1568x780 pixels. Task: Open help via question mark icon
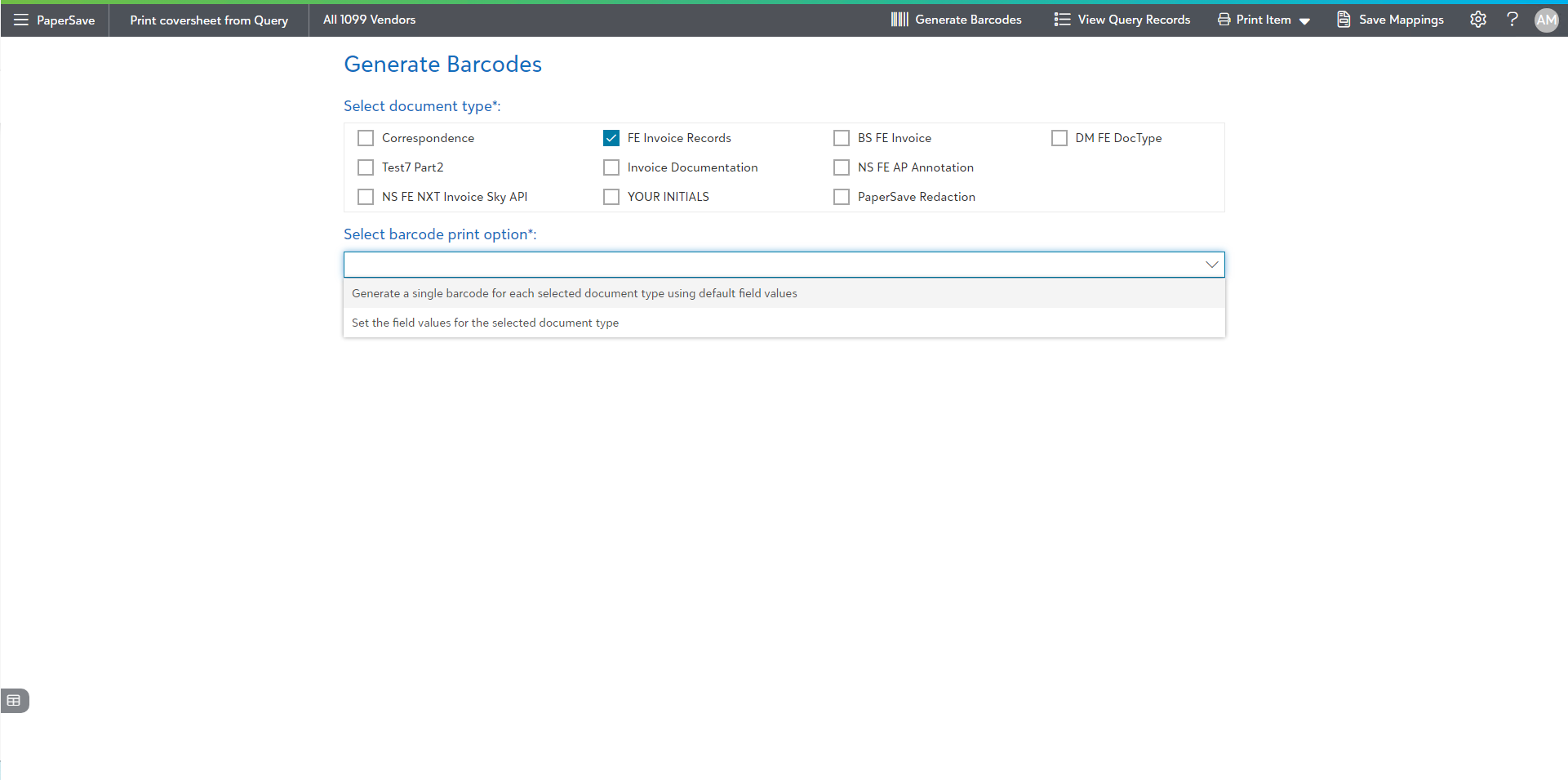point(1512,20)
